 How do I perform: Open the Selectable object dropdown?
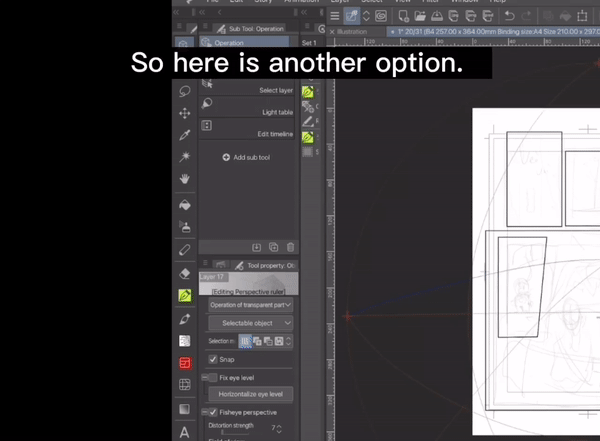pos(251,323)
